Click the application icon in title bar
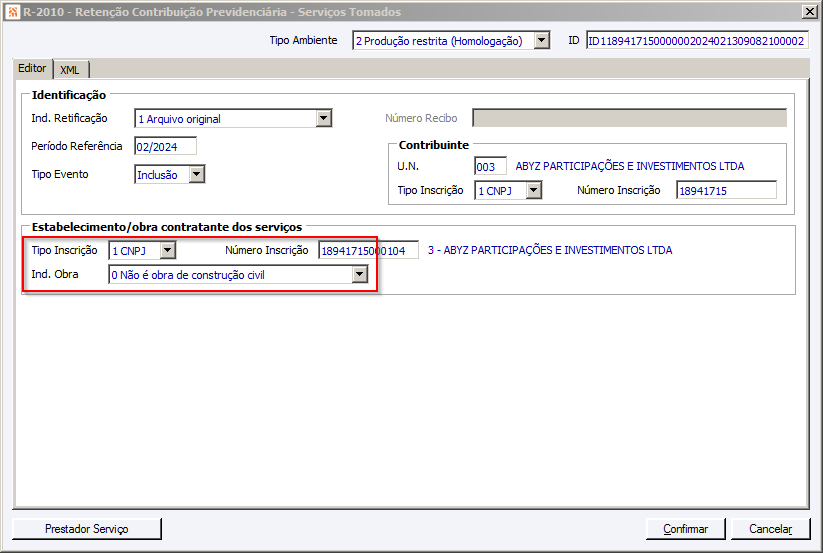 13,12
